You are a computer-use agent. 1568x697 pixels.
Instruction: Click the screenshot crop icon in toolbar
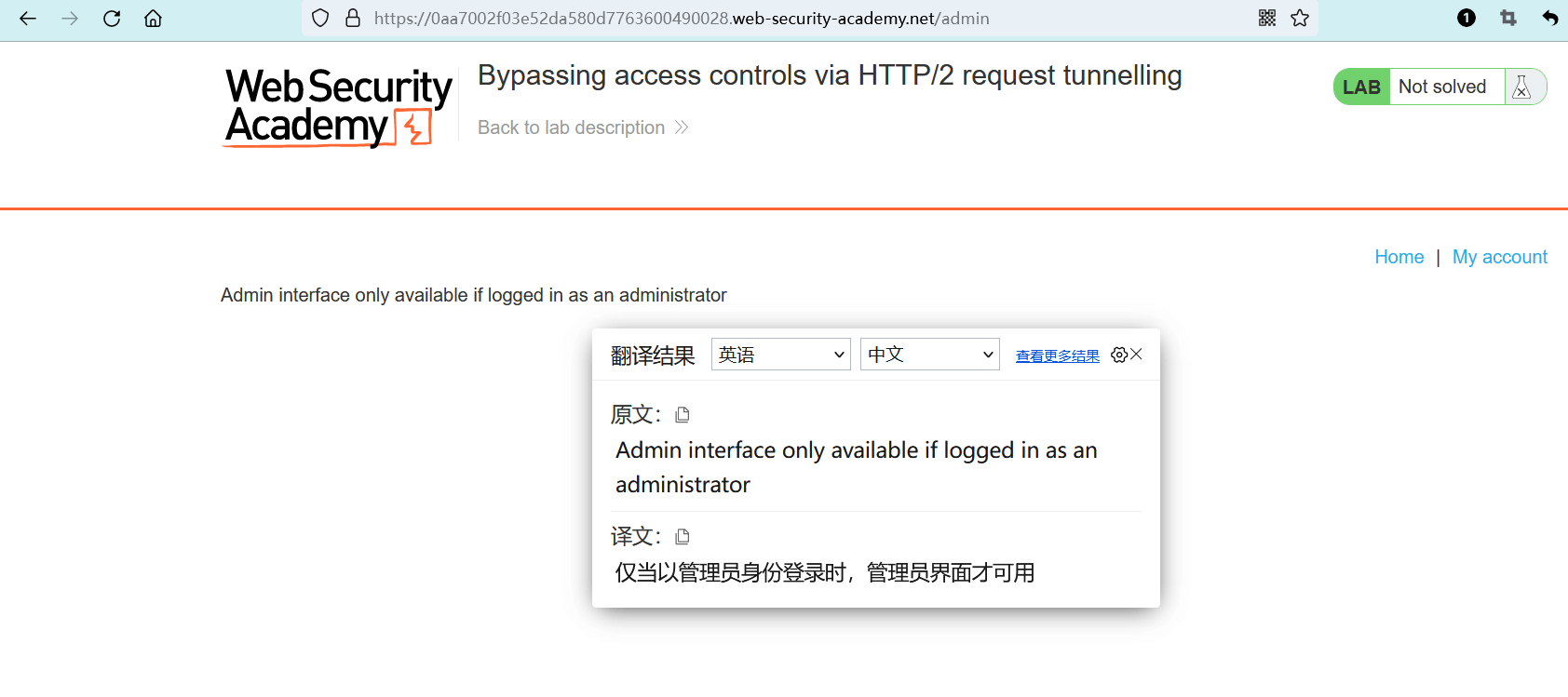[x=1508, y=18]
